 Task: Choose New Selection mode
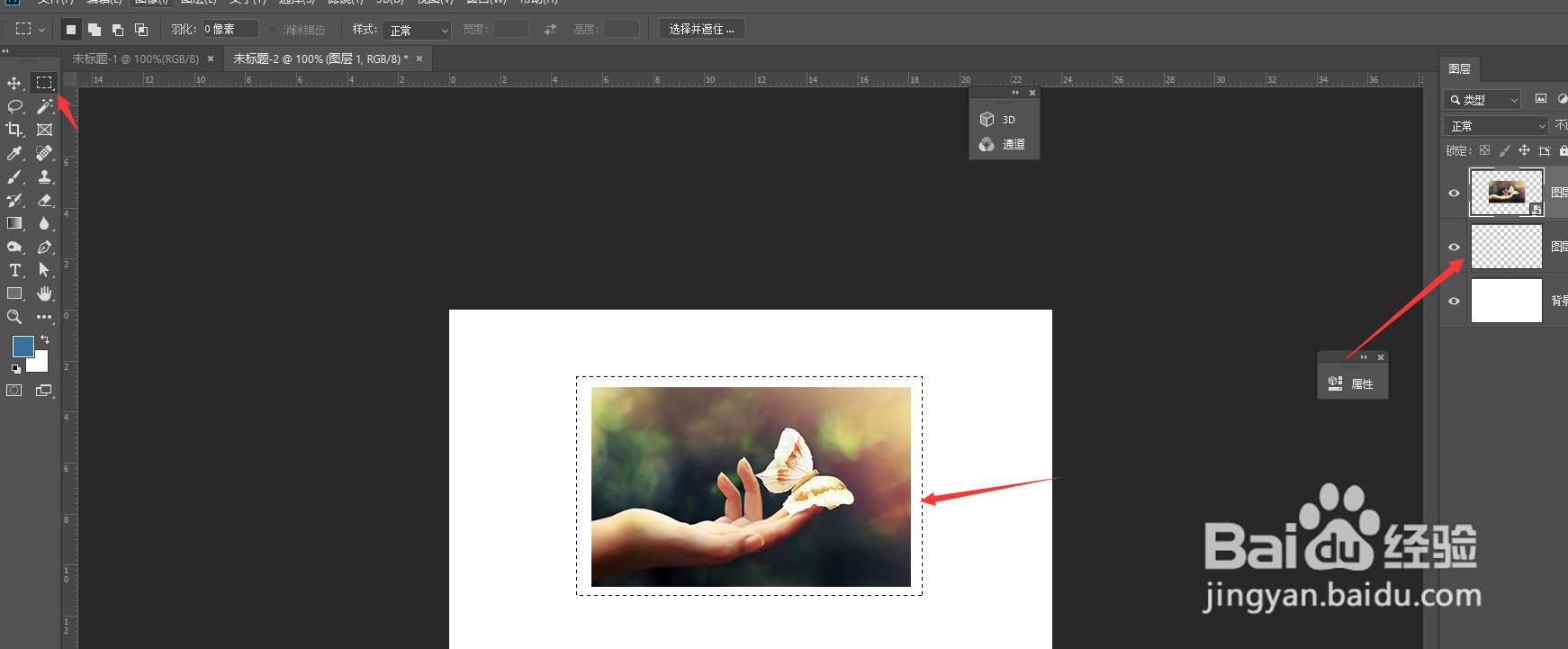tap(71, 30)
